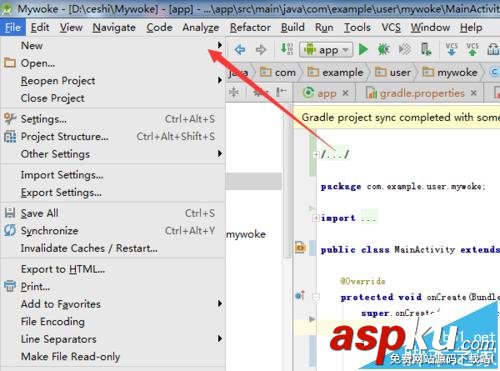The image size is (500, 371).
Task: Choose Export Settings... entry
Action: coord(113,192)
